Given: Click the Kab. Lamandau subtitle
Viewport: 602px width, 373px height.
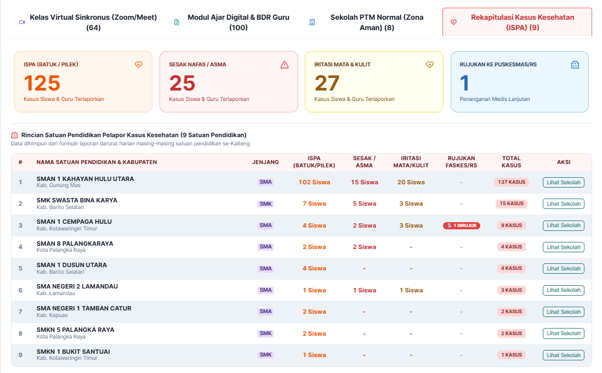Looking at the screenshot, I should click(56, 294).
